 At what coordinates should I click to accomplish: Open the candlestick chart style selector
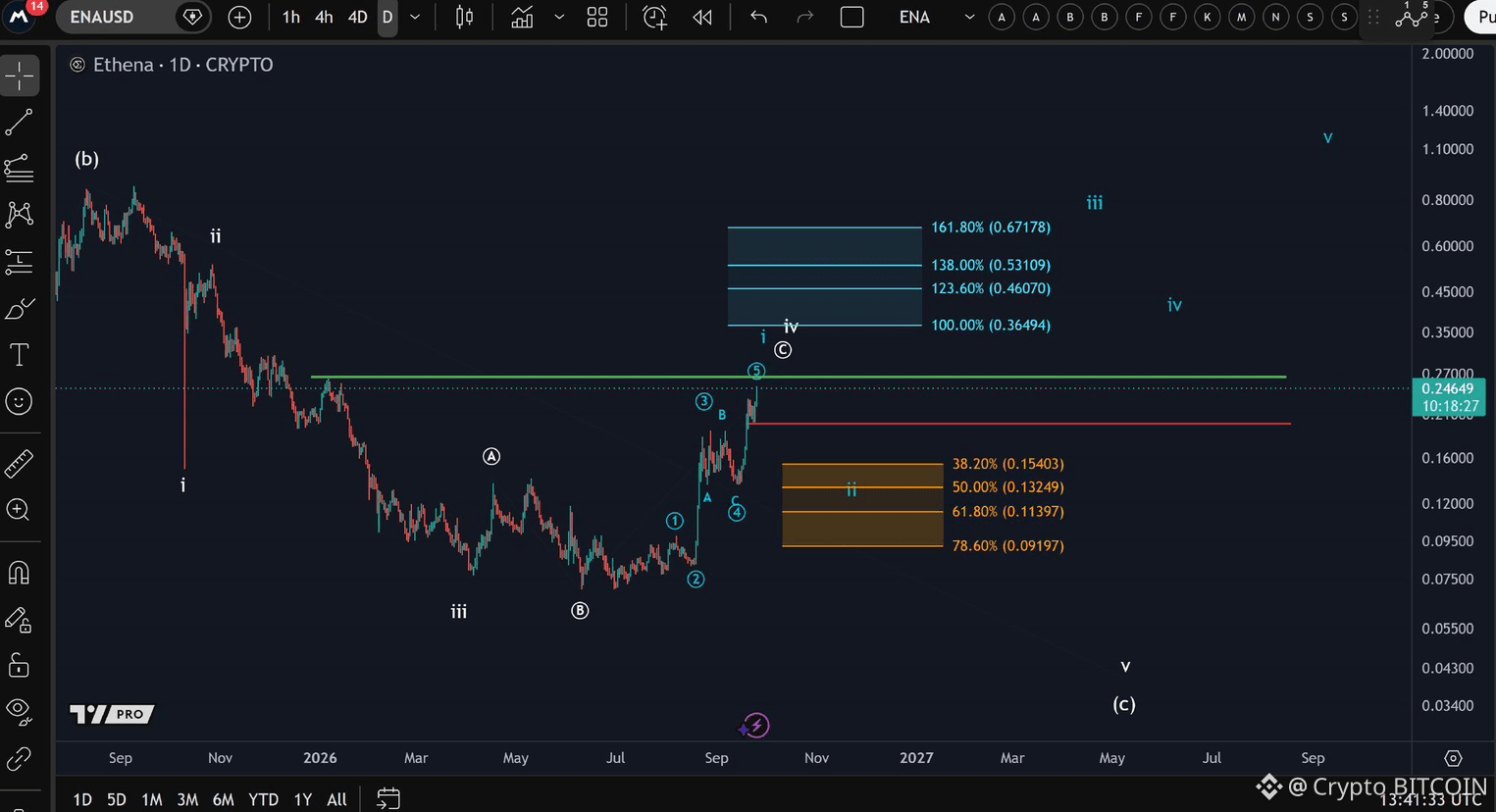465,17
